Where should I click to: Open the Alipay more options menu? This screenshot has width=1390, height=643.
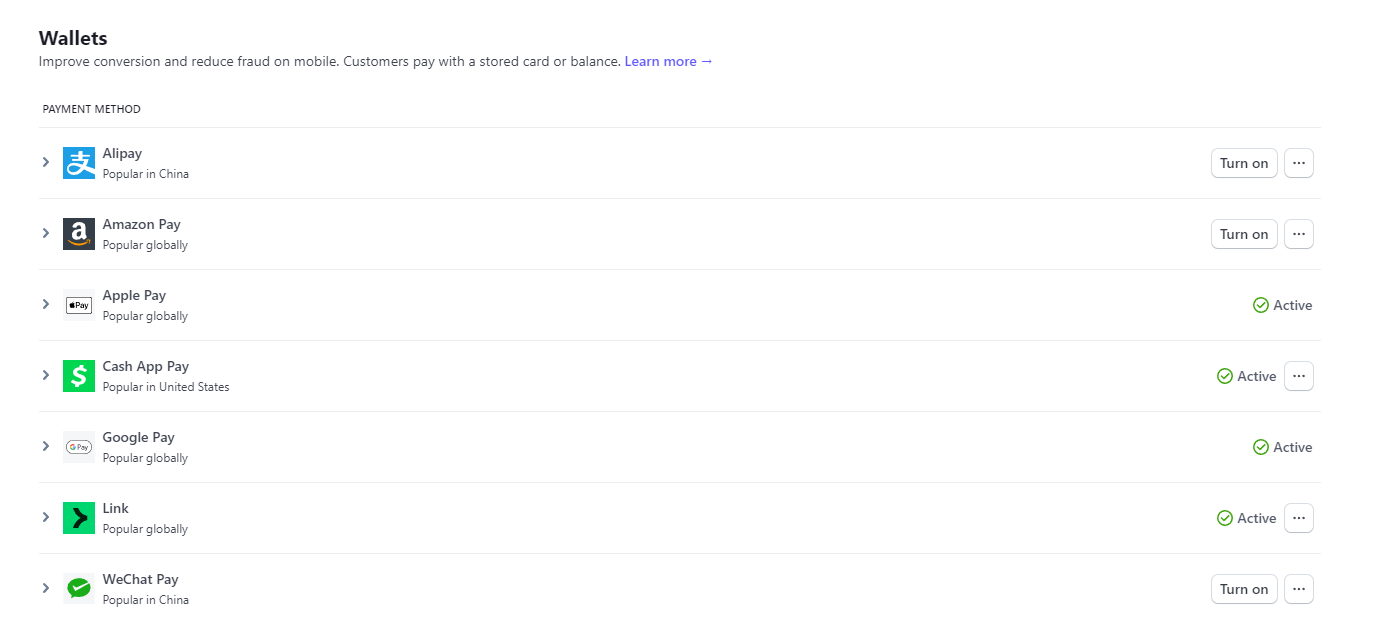tap(1299, 163)
